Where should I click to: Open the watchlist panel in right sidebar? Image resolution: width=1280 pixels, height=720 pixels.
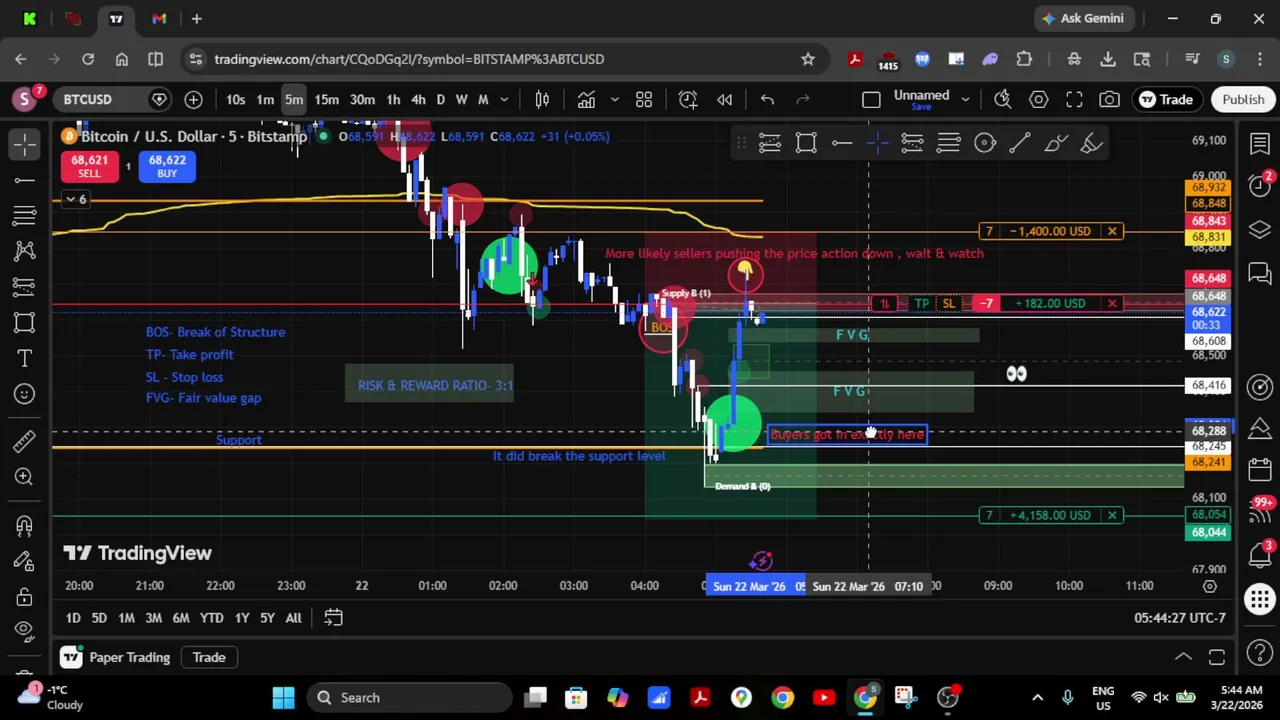(x=1260, y=143)
